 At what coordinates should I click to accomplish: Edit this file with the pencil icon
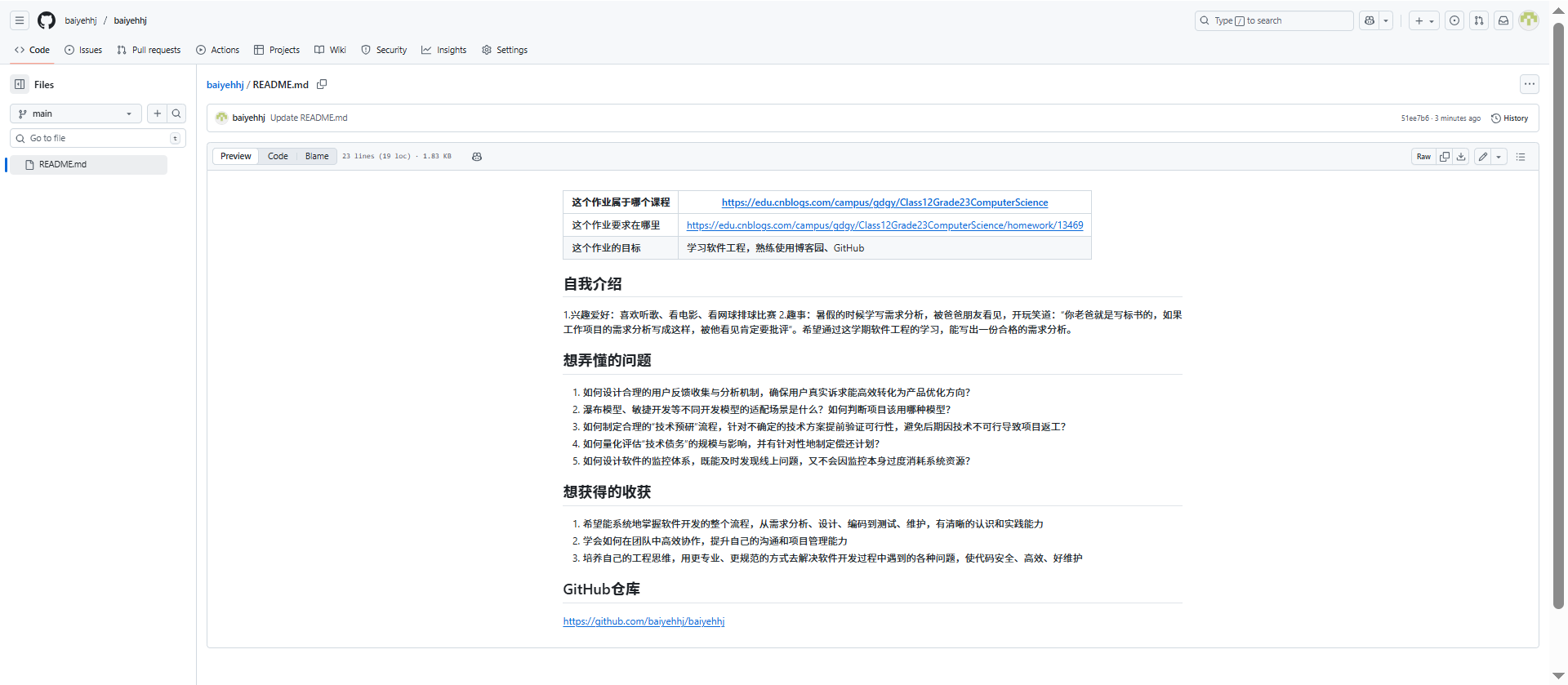pos(1483,157)
